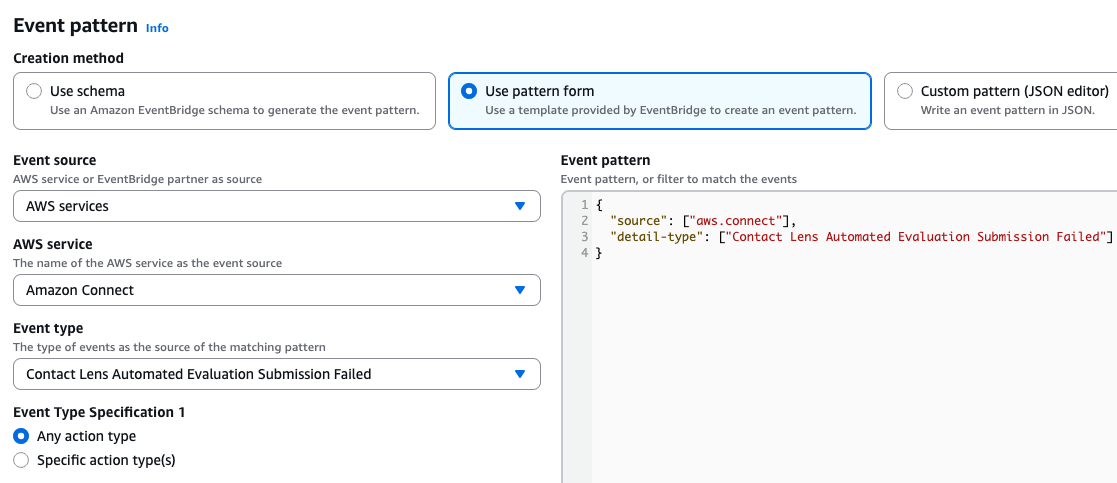
Task: Open the dropdown showing Amazon Connect
Action: (276, 290)
